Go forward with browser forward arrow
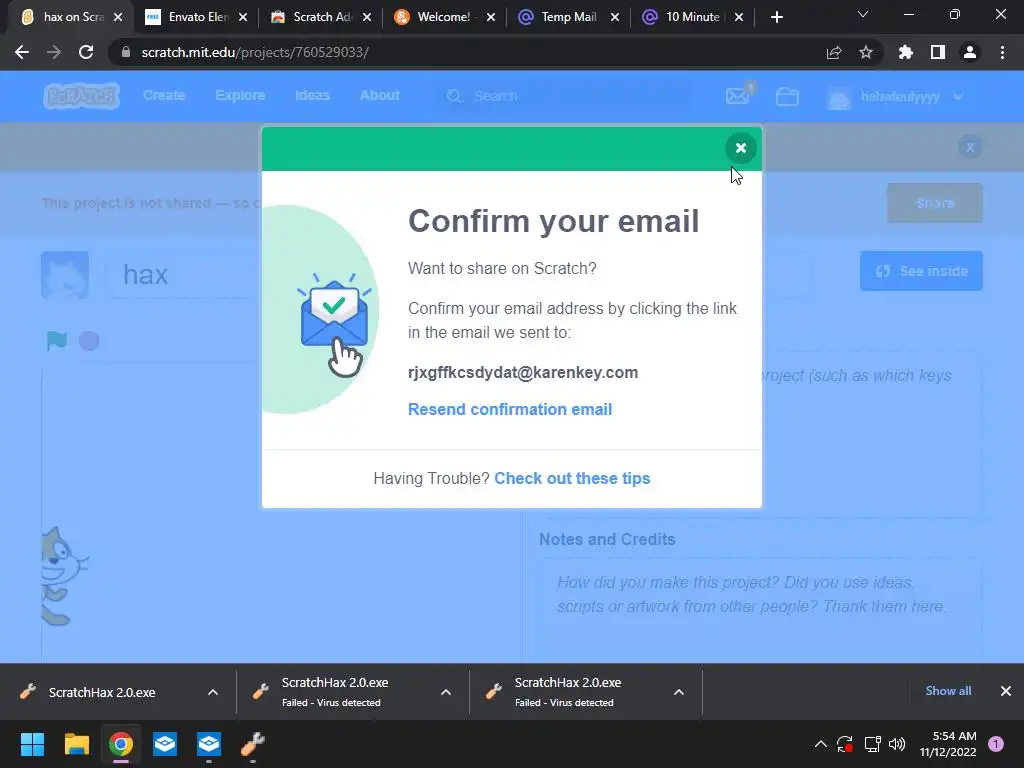1024x768 pixels. coord(54,52)
